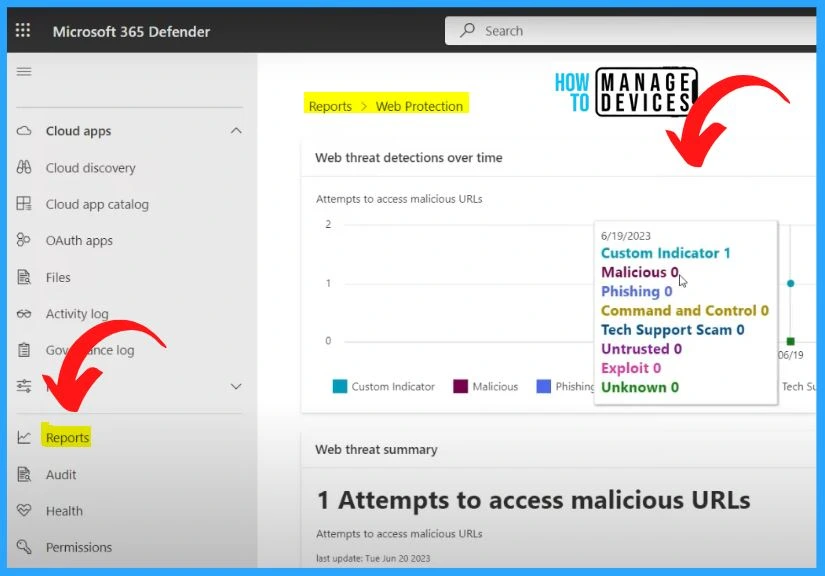
Task: Expand the section chevron above Reports
Action: pyautogui.click(x=236, y=387)
